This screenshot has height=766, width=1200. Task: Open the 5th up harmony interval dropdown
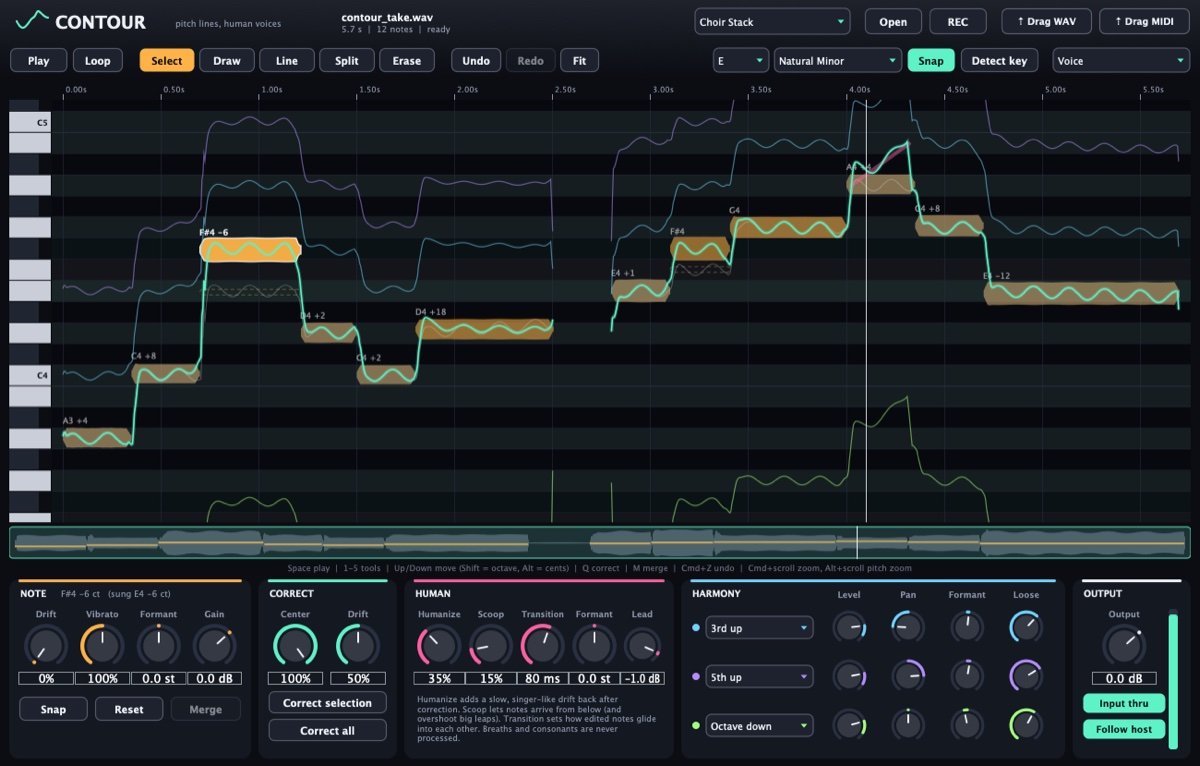760,677
